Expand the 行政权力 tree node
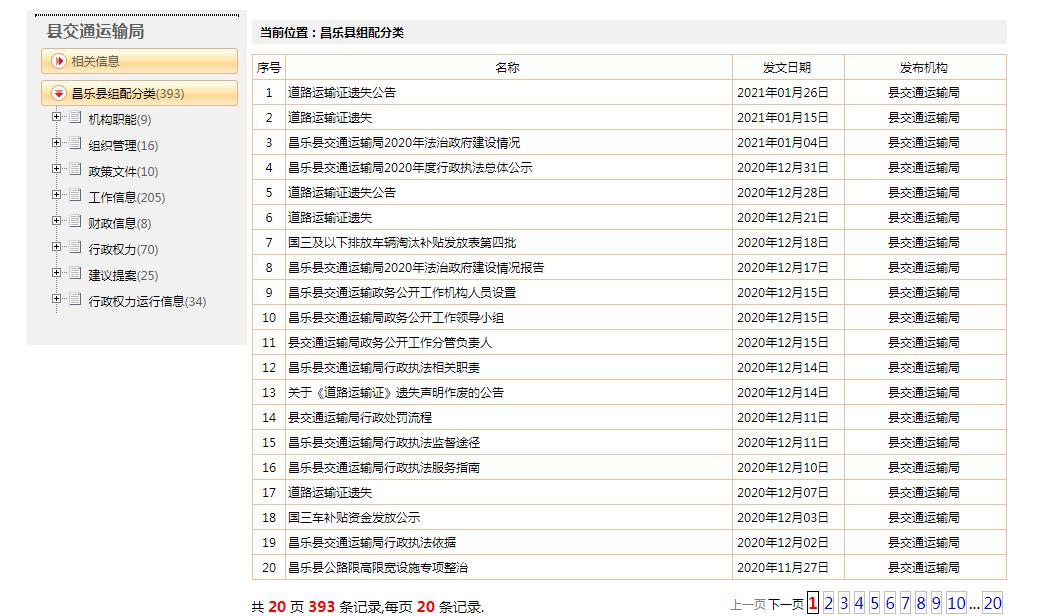The height and width of the screenshot is (616, 1062). click(x=57, y=248)
